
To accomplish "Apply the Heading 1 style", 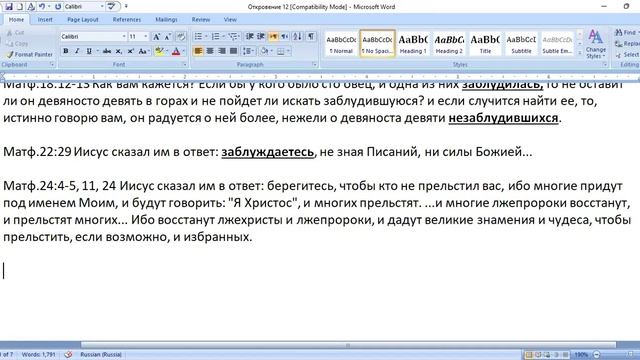I will point(413,43).
